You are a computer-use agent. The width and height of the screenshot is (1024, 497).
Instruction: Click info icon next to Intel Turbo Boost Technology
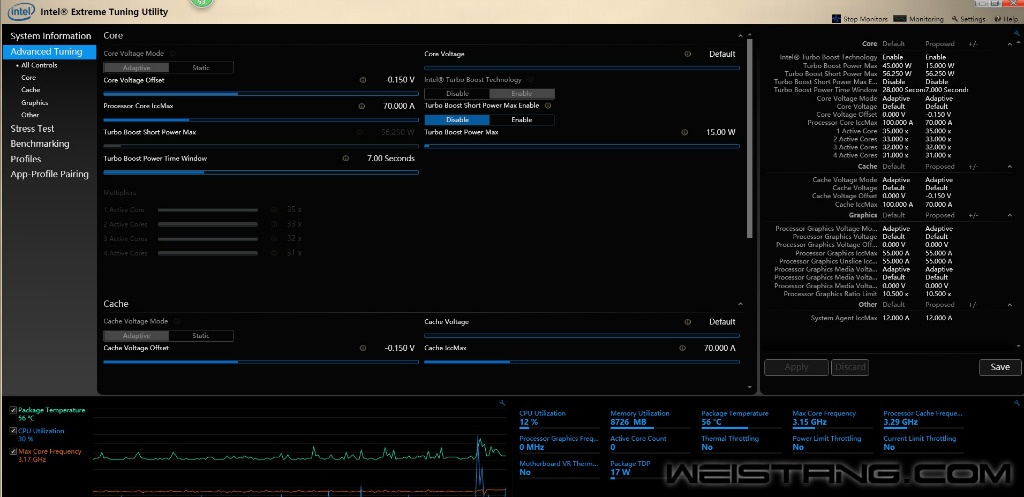(530, 80)
